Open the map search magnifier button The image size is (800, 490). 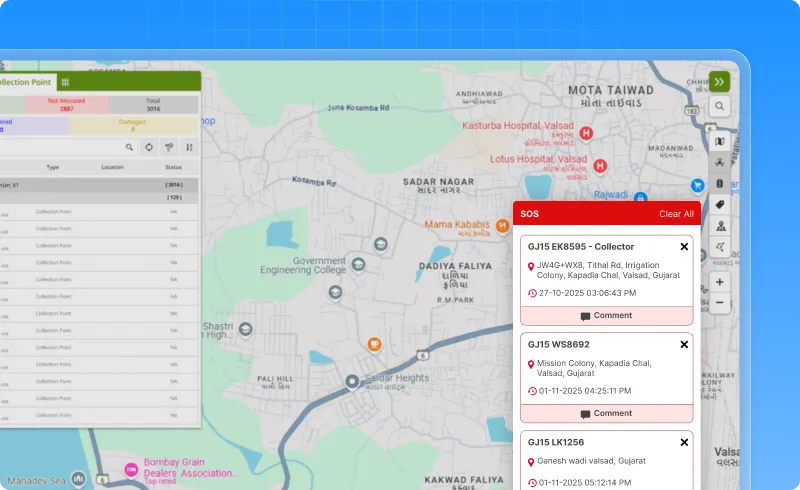point(720,106)
